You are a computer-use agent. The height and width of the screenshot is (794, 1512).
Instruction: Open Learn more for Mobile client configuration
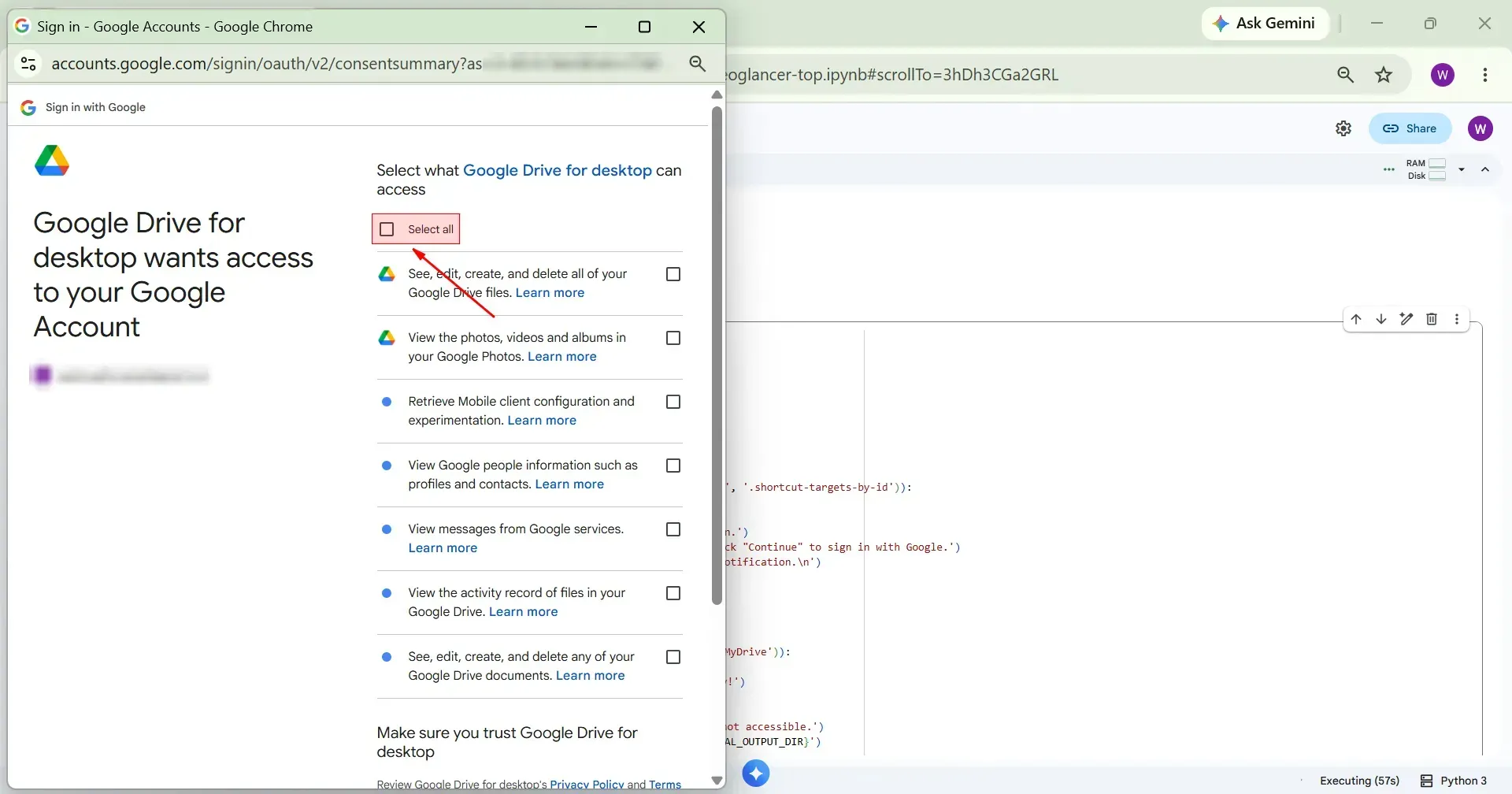(542, 421)
